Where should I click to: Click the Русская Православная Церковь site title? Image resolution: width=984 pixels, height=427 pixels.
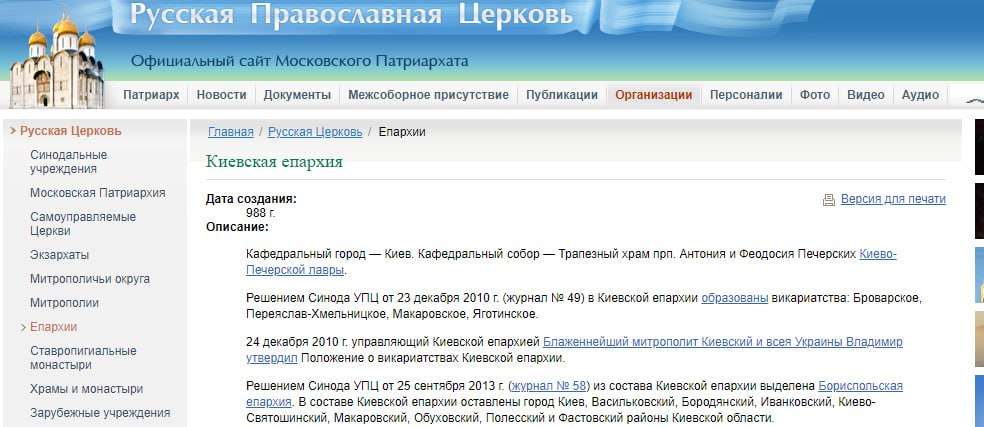(x=351, y=14)
